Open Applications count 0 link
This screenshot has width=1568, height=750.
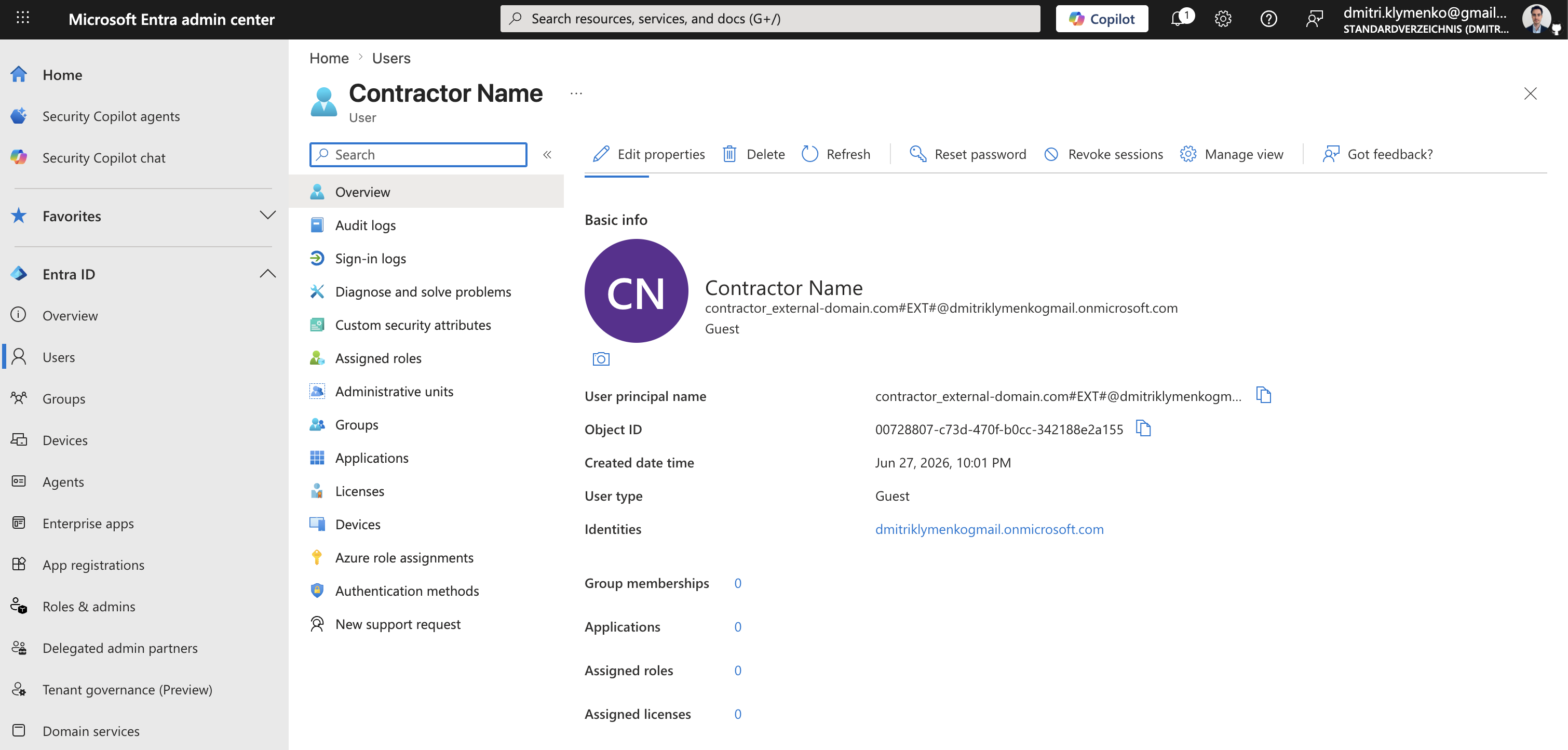(738, 627)
